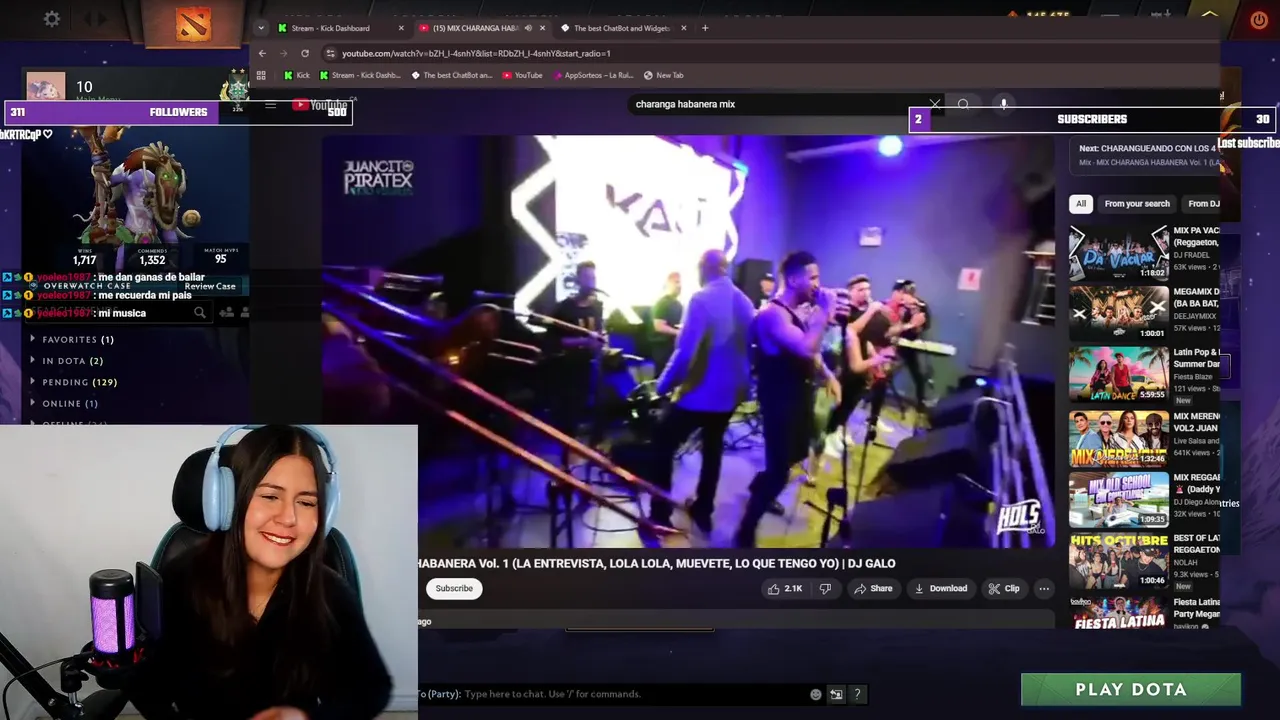Viewport: 1280px width, 720px height.
Task: Search friends magnifier in Dota friends panel
Action: coord(200,313)
